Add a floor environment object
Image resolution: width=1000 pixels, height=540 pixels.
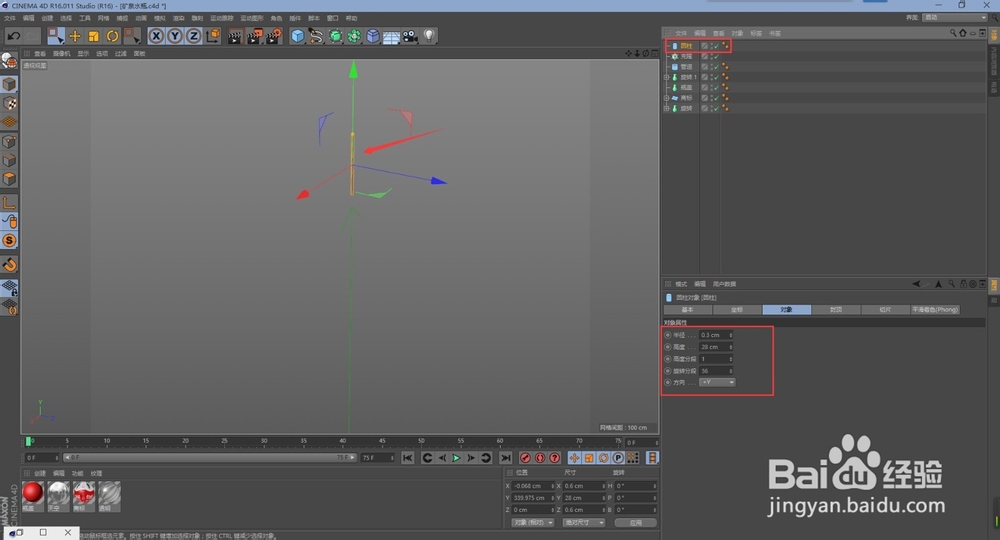coord(391,36)
